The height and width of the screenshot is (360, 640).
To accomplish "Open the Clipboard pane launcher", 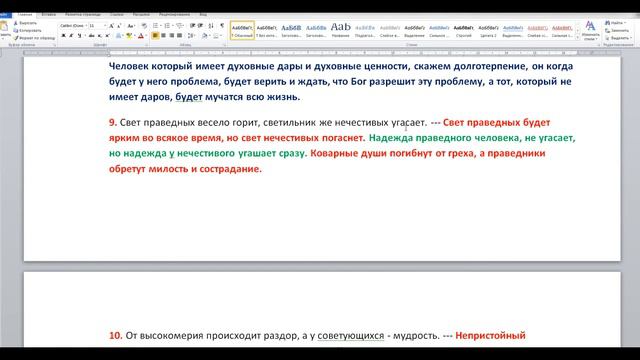I will [x=55, y=45].
